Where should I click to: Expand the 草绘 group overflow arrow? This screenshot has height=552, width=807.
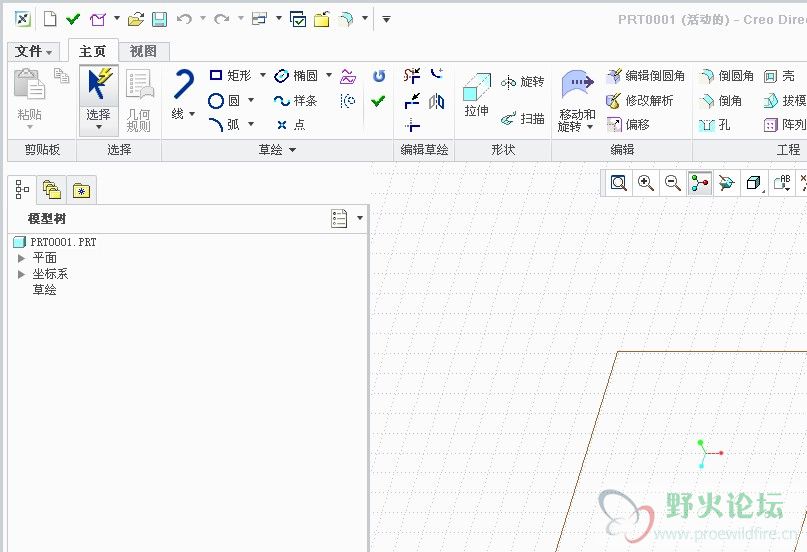point(292,150)
